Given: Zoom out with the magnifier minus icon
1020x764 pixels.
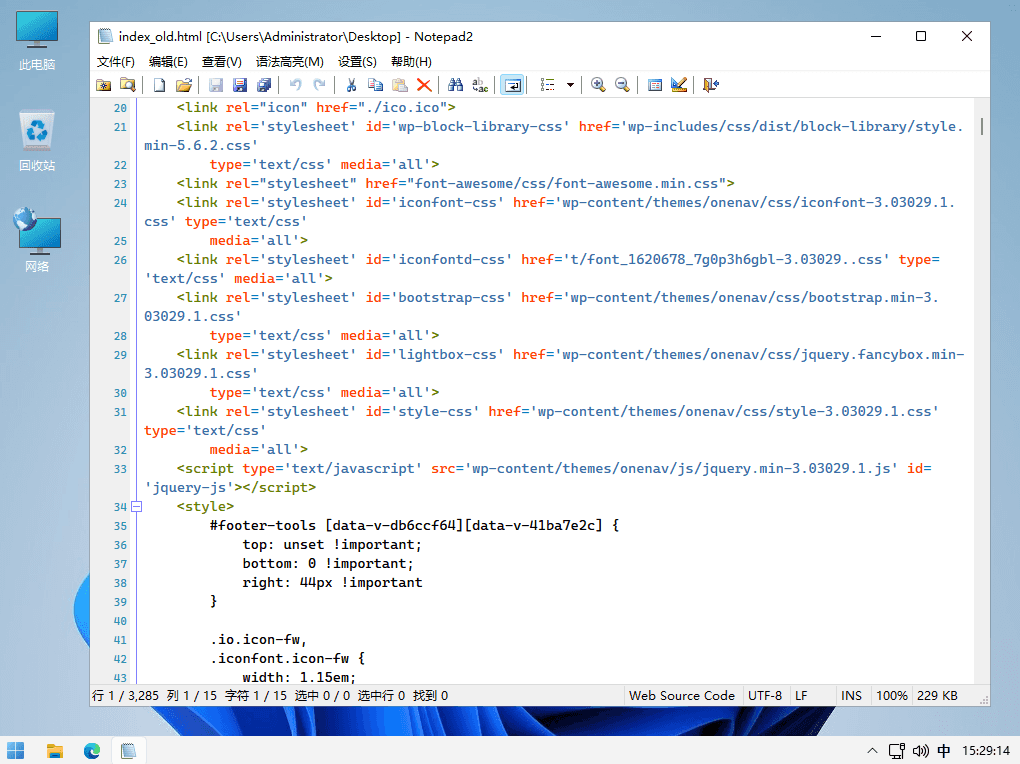Looking at the screenshot, I should point(622,85).
